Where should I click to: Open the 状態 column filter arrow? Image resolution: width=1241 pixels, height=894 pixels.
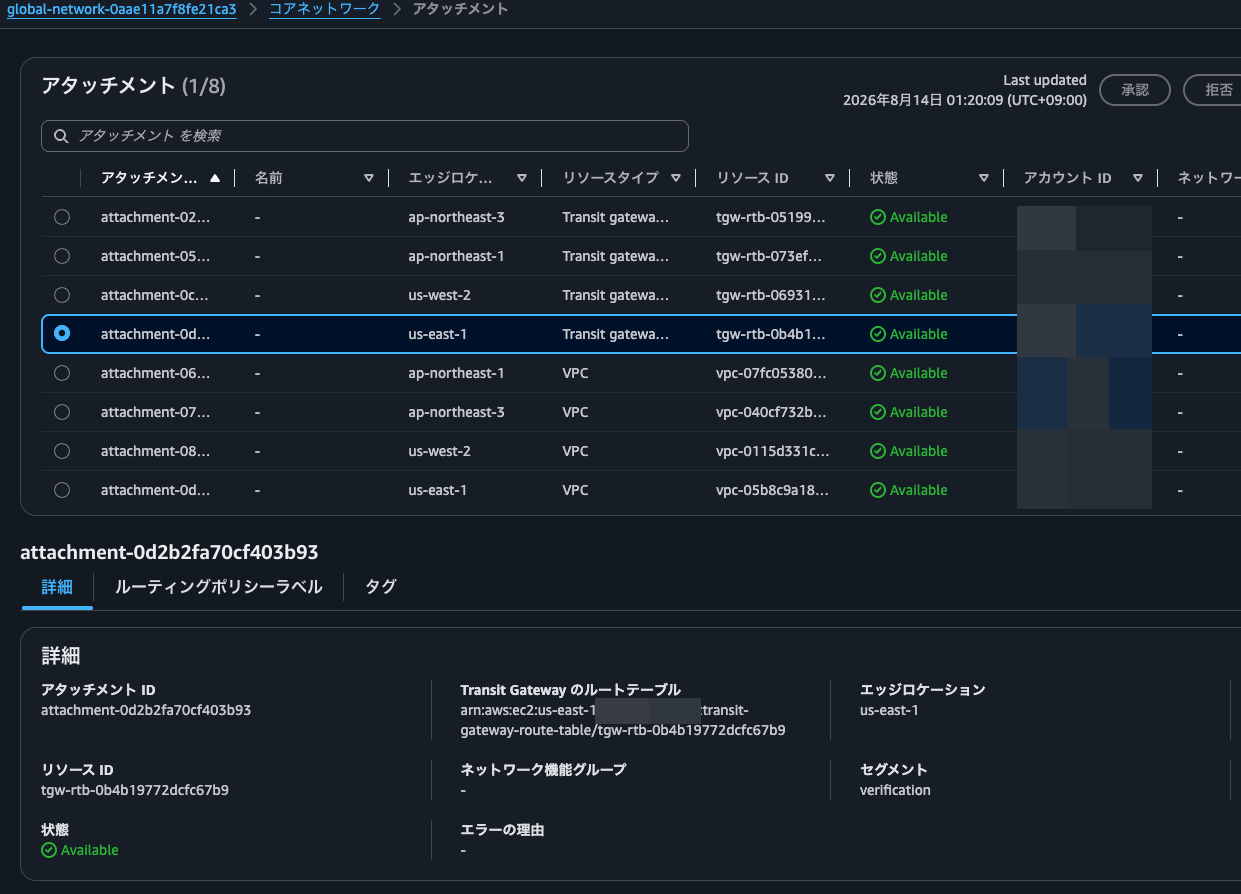(984, 178)
